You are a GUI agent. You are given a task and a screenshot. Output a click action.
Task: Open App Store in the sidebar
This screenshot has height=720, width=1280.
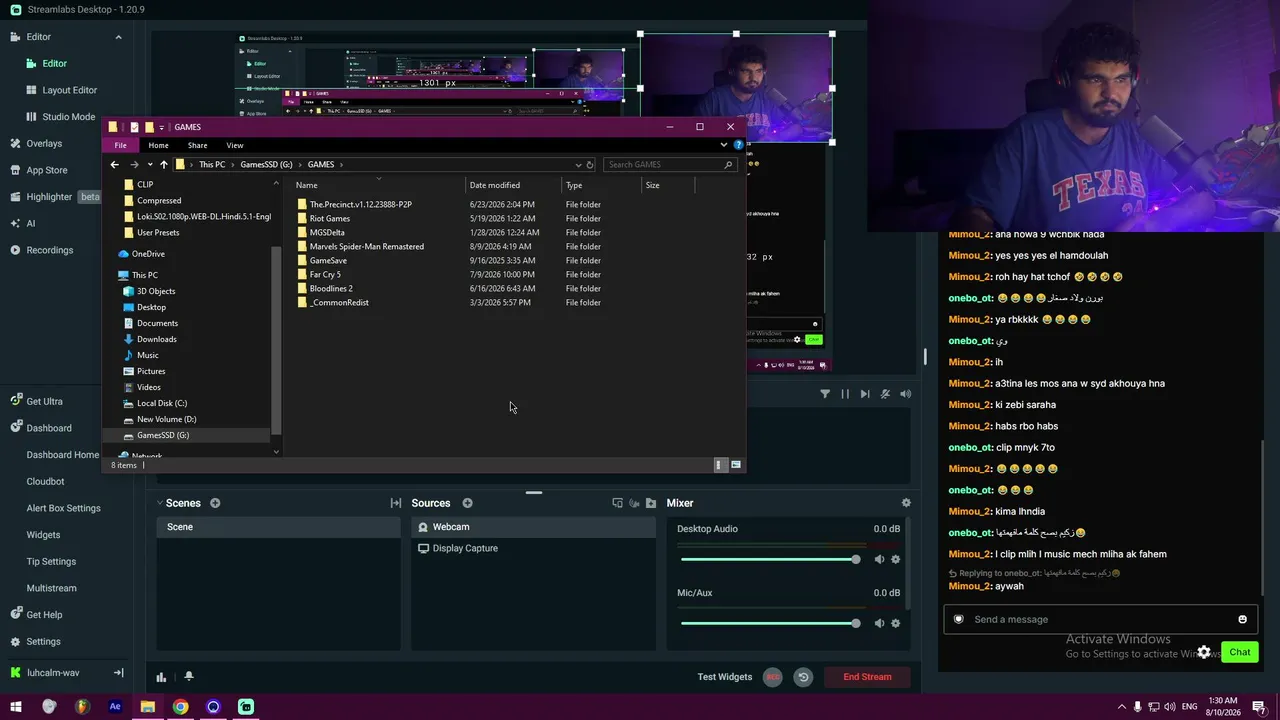click(x=47, y=170)
